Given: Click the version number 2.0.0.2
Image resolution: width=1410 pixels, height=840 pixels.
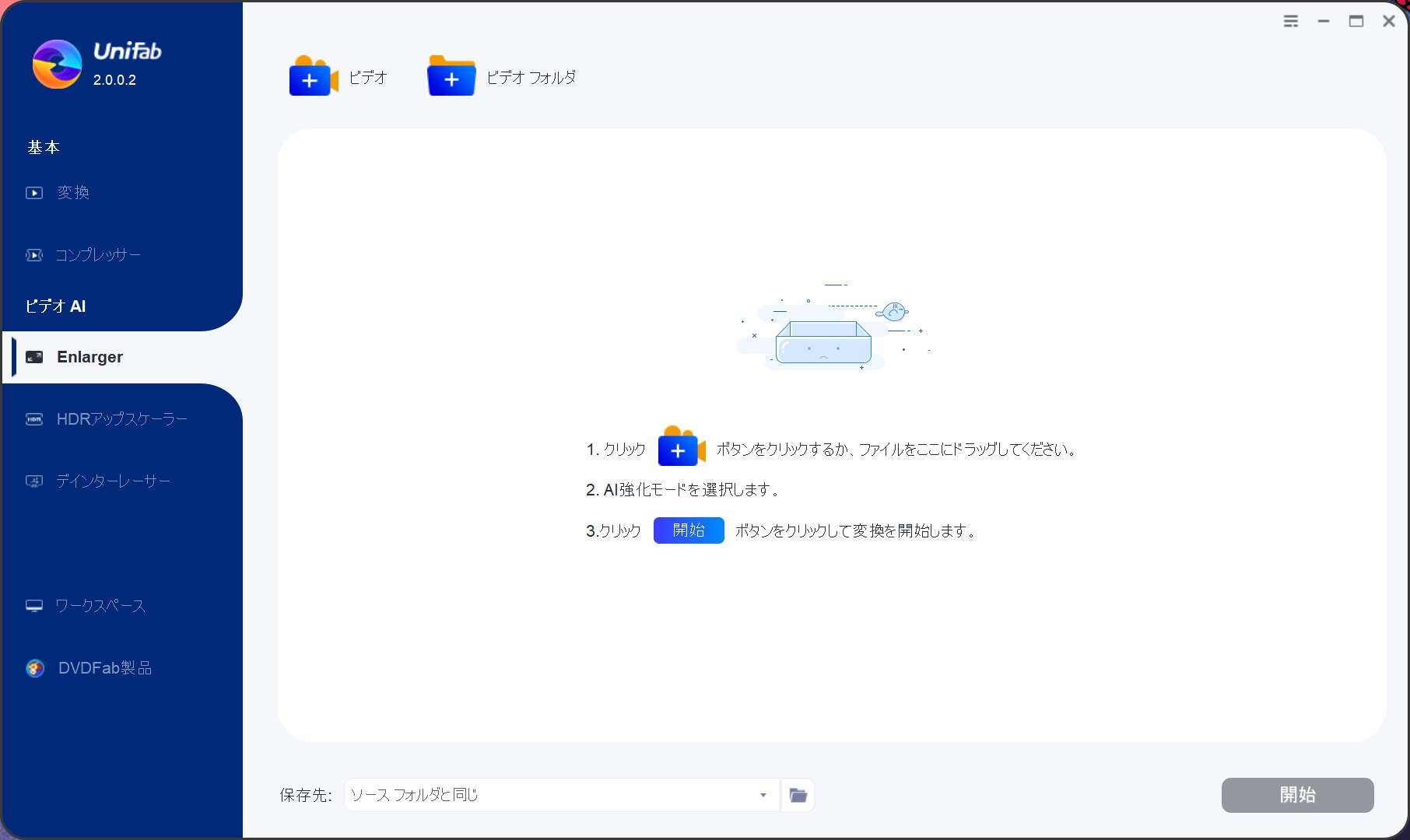Looking at the screenshot, I should pyautogui.click(x=114, y=79).
